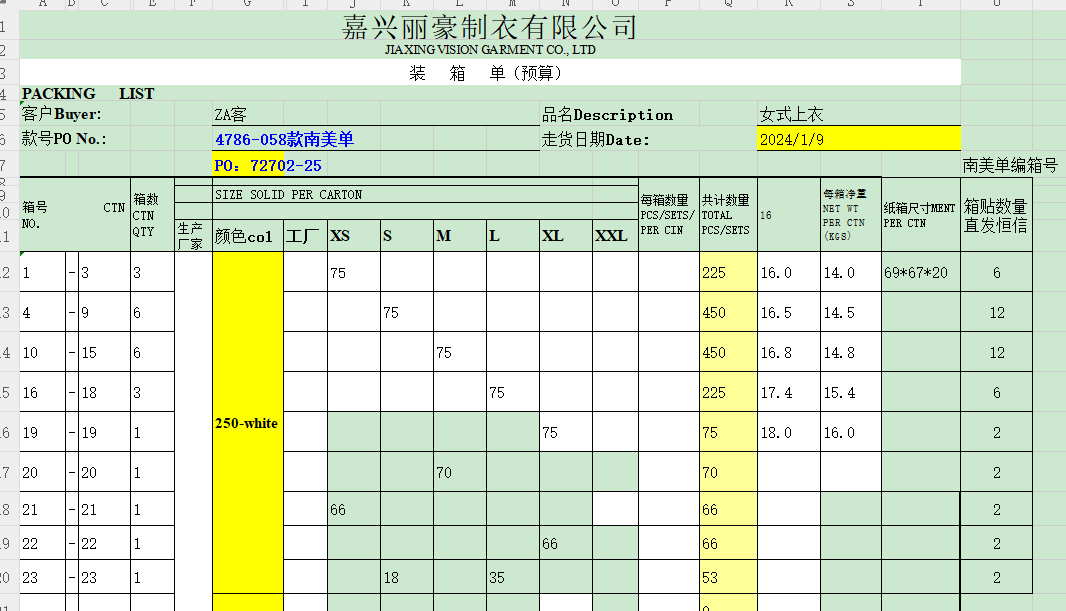
Task: Select the 品名Description label cell
Action: (607, 115)
